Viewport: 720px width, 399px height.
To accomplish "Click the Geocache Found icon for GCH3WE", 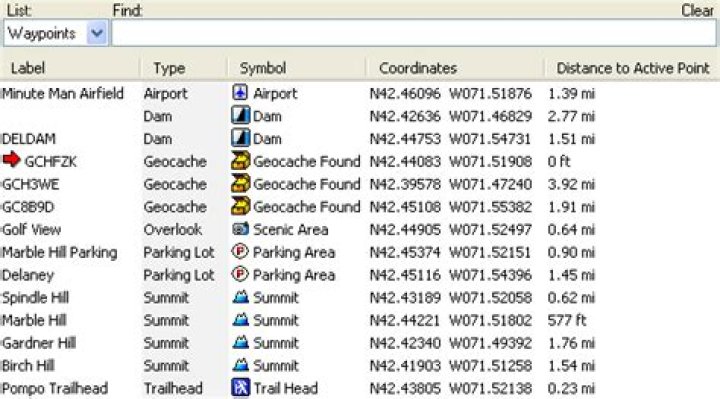I will tap(240, 184).
